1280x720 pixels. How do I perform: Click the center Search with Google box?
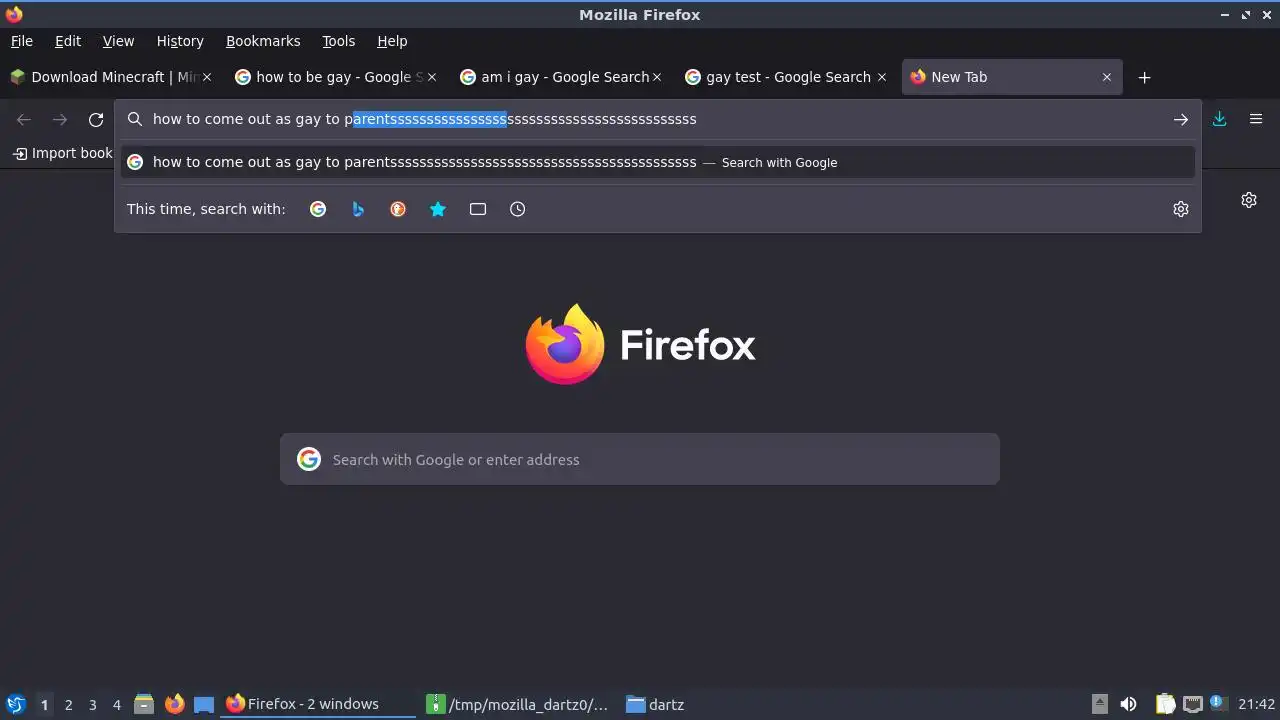640,459
